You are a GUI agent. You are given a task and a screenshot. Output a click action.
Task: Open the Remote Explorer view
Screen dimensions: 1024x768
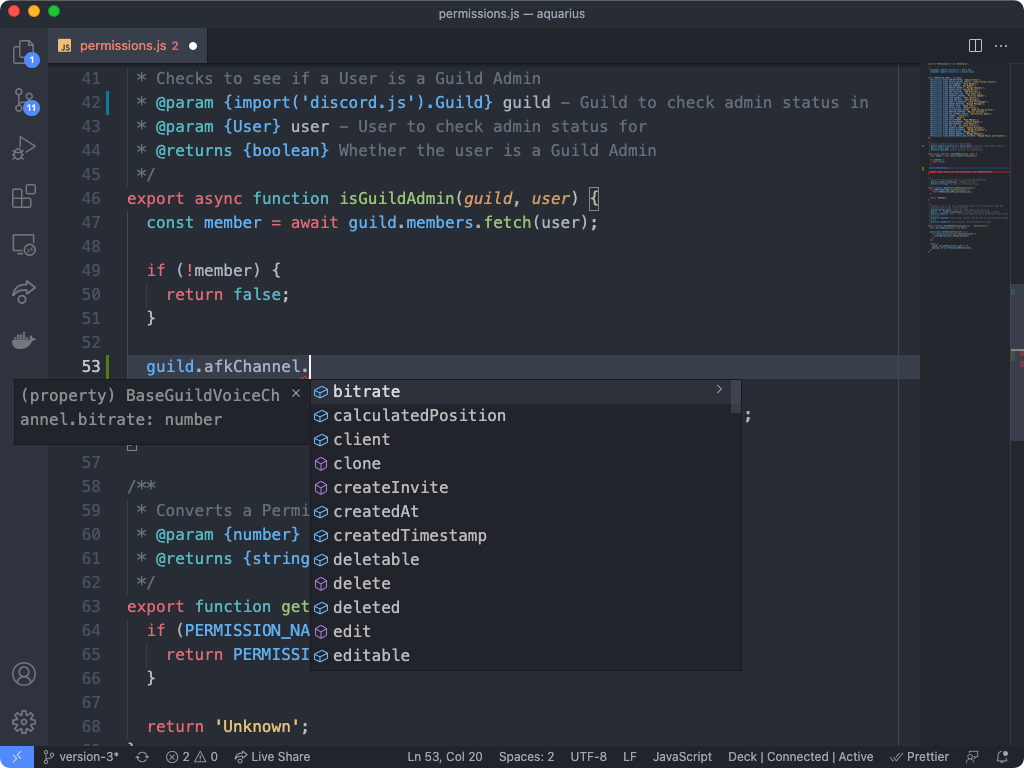click(x=23, y=244)
